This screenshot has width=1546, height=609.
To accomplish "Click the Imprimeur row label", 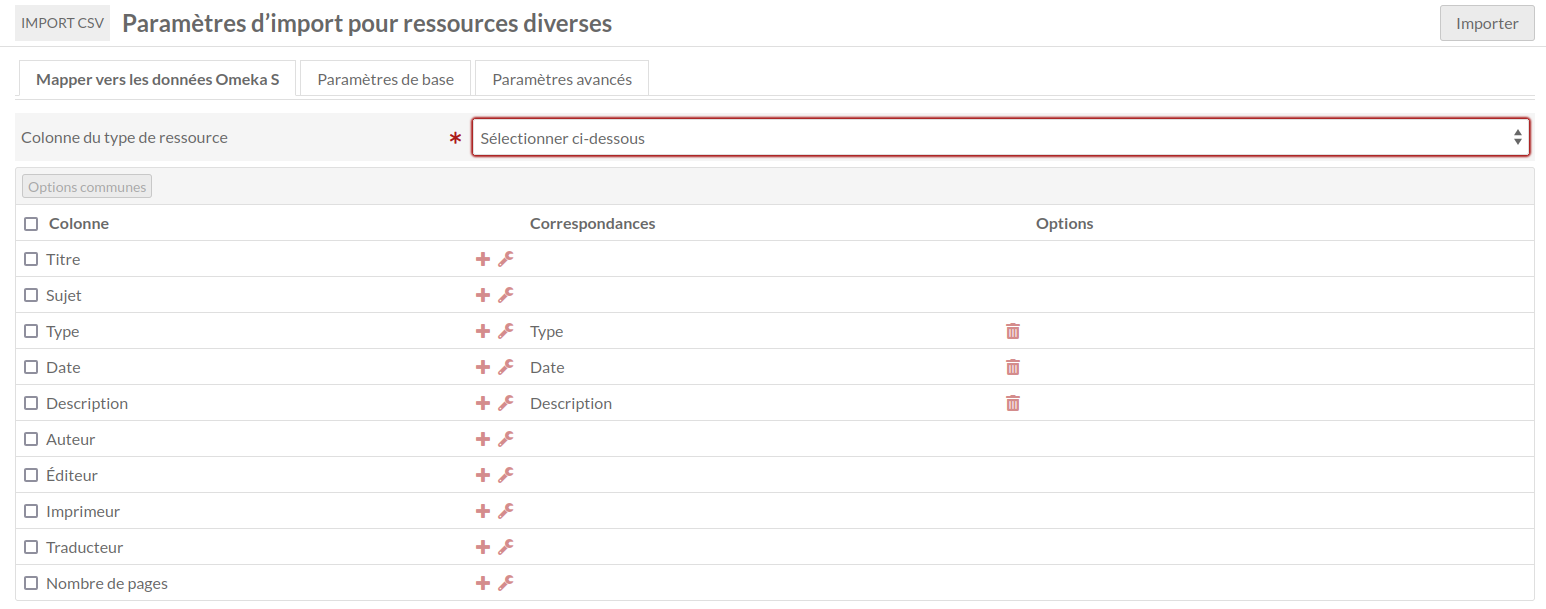I will pos(83,511).
